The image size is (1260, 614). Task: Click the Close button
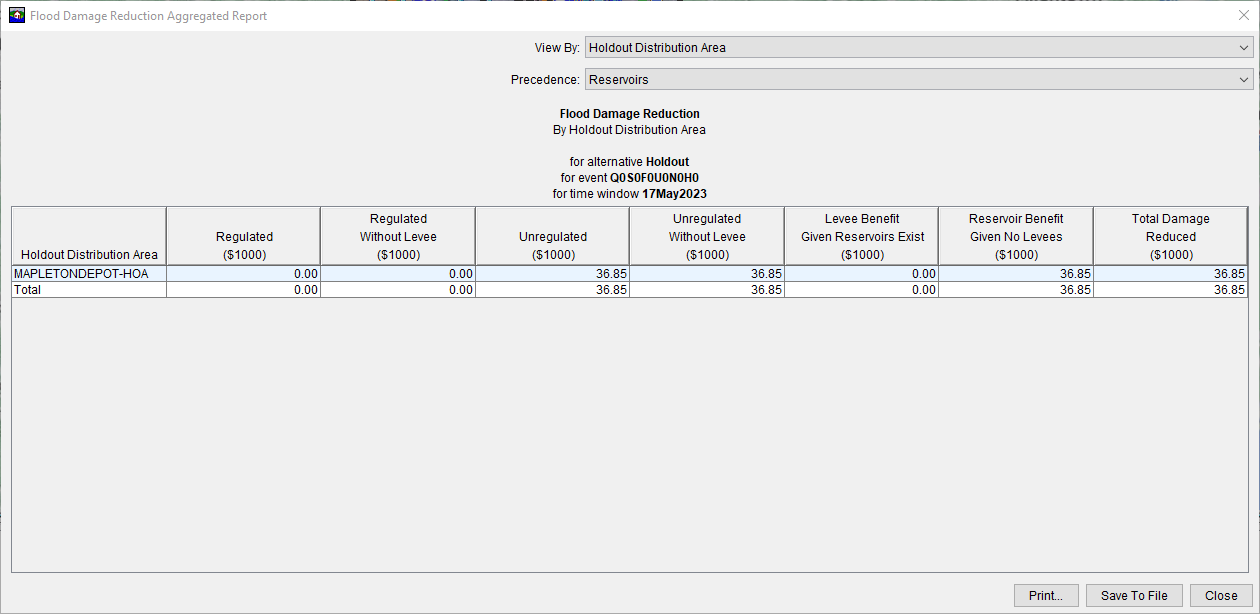click(1220, 595)
